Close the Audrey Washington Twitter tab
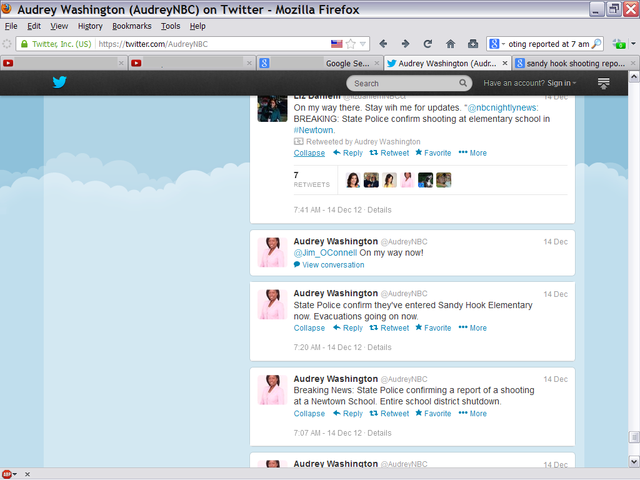The image size is (640, 480). [x=505, y=63]
